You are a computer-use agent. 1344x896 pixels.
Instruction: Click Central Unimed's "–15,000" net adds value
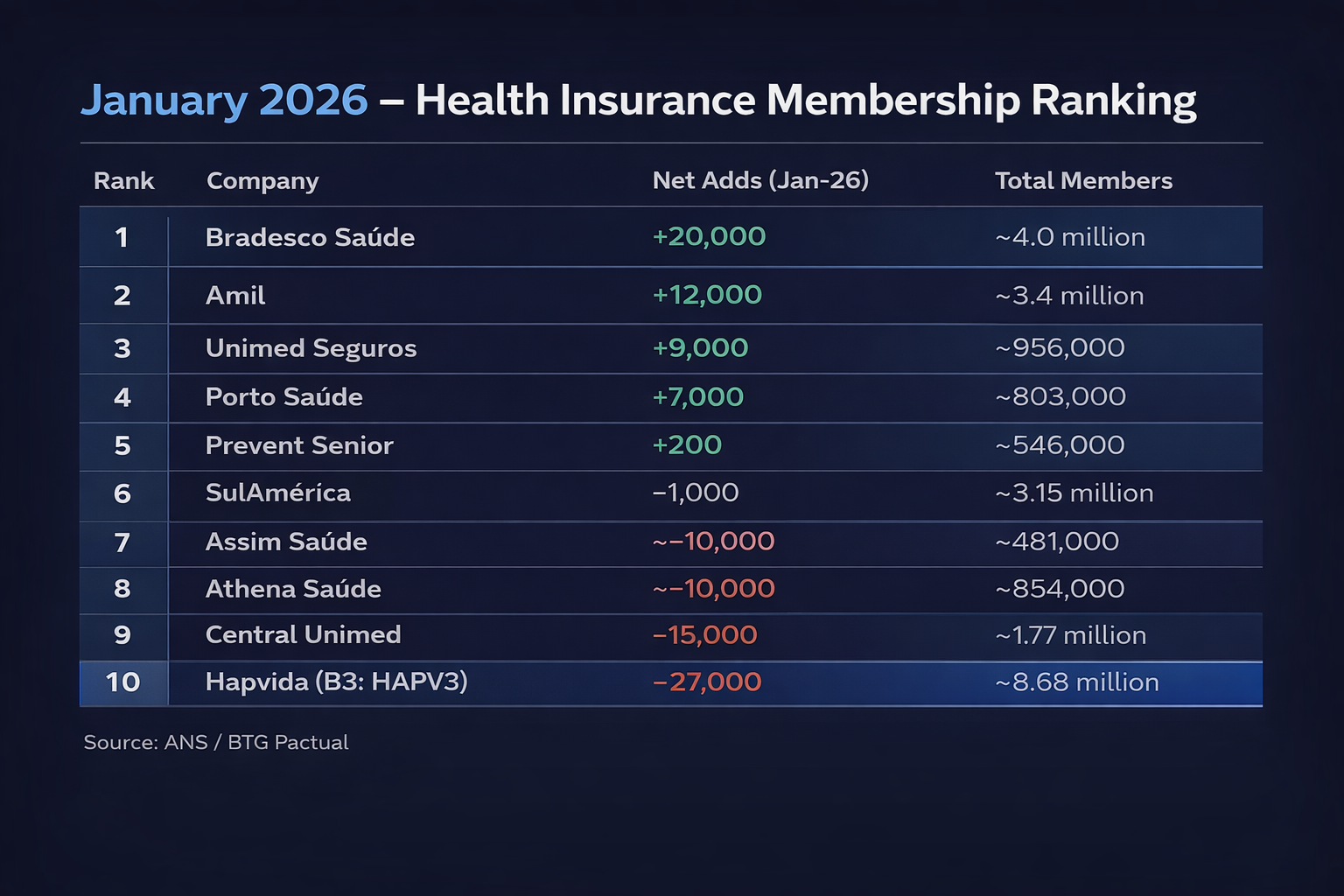point(704,635)
